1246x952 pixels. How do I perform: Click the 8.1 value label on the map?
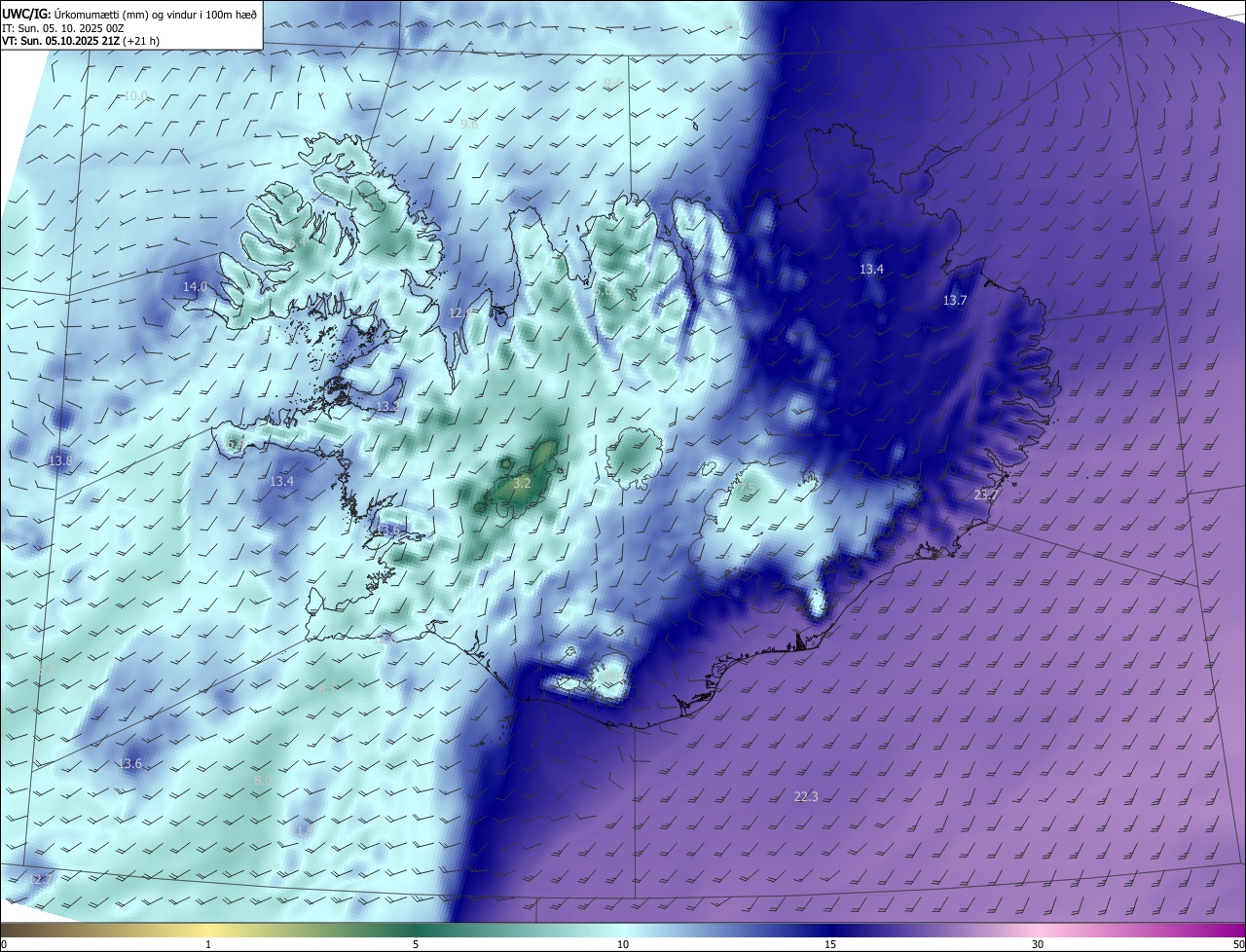click(x=327, y=690)
